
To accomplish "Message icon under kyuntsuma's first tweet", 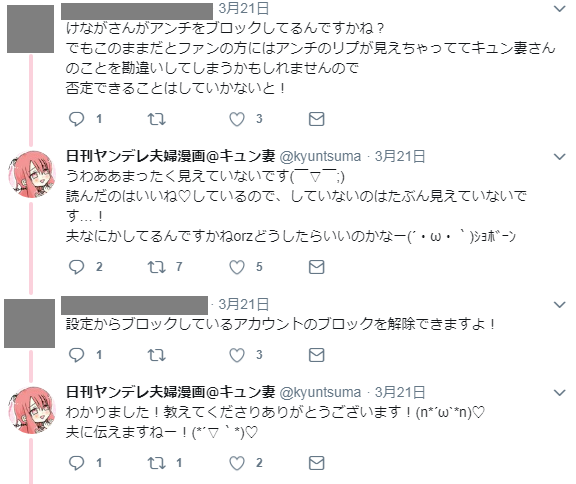I will click(316, 267).
